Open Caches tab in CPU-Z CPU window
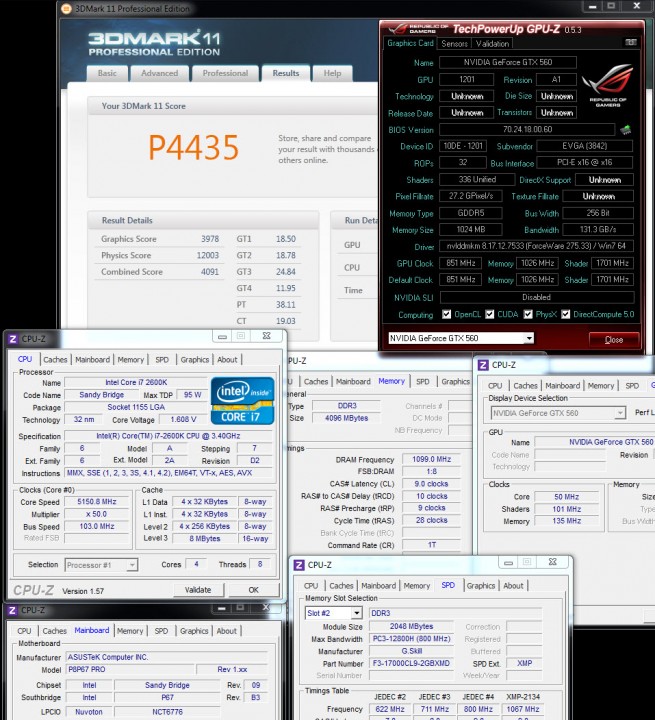Viewport: 655px width, 720px height. click(x=55, y=360)
